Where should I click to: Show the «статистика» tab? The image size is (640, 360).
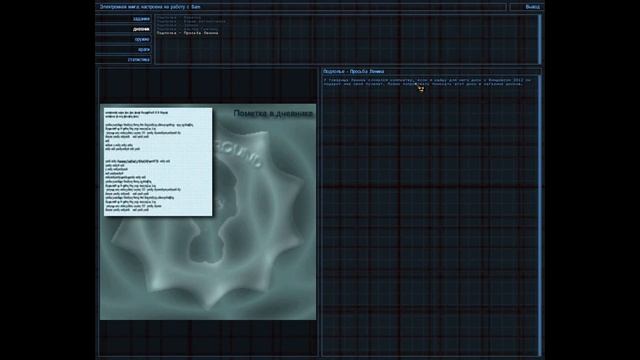click(124, 60)
